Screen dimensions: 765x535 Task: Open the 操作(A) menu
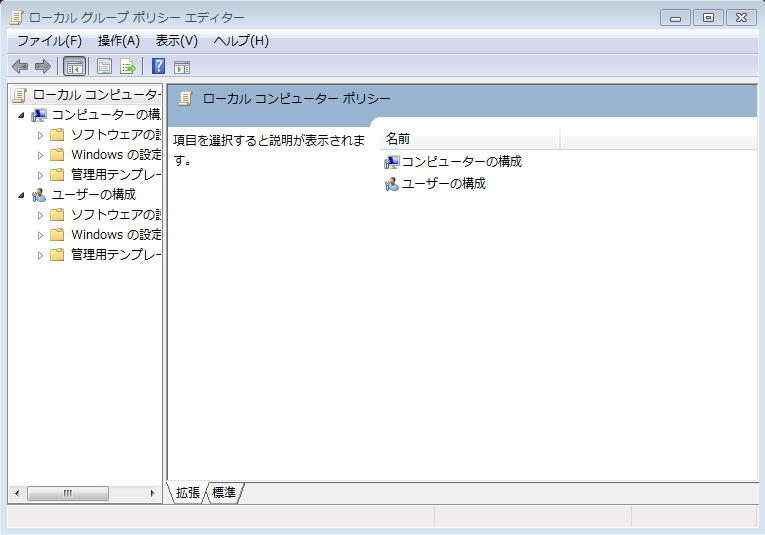click(x=119, y=41)
